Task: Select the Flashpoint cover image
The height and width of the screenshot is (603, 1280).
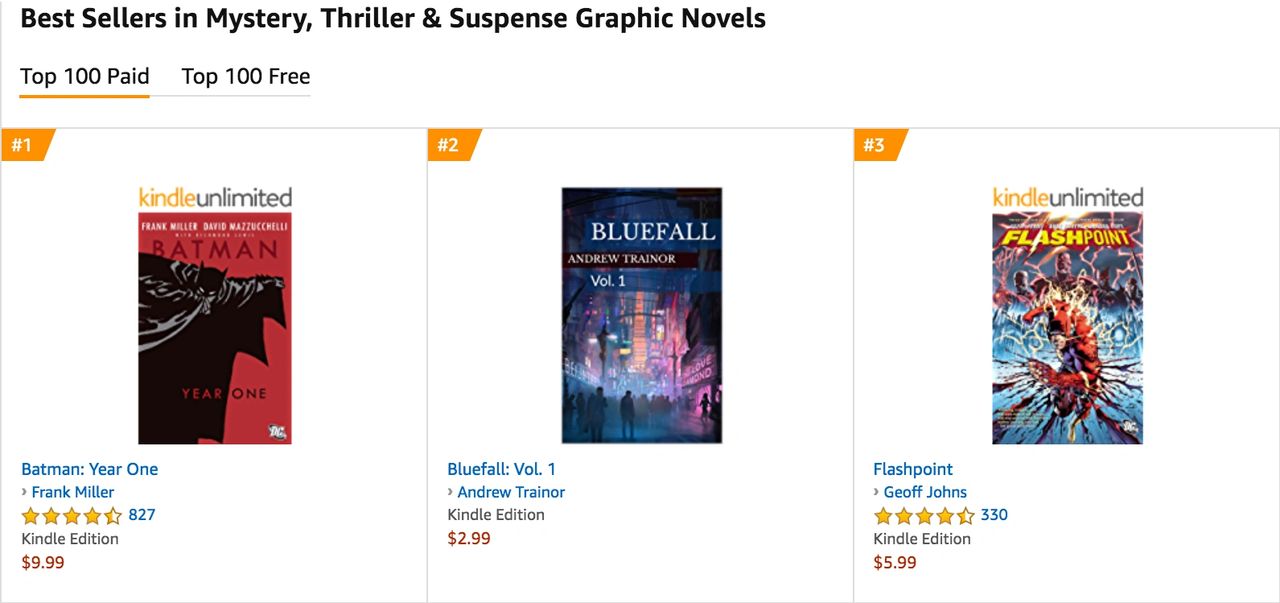Action: pyautogui.click(x=1067, y=328)
